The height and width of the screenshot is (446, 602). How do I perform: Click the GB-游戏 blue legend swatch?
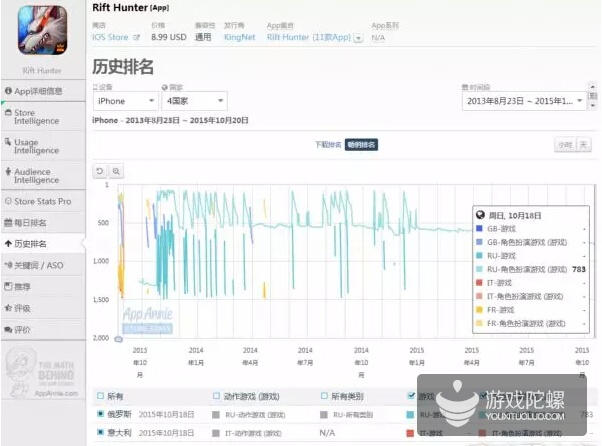pyautogui.click(x=479, y=228)
